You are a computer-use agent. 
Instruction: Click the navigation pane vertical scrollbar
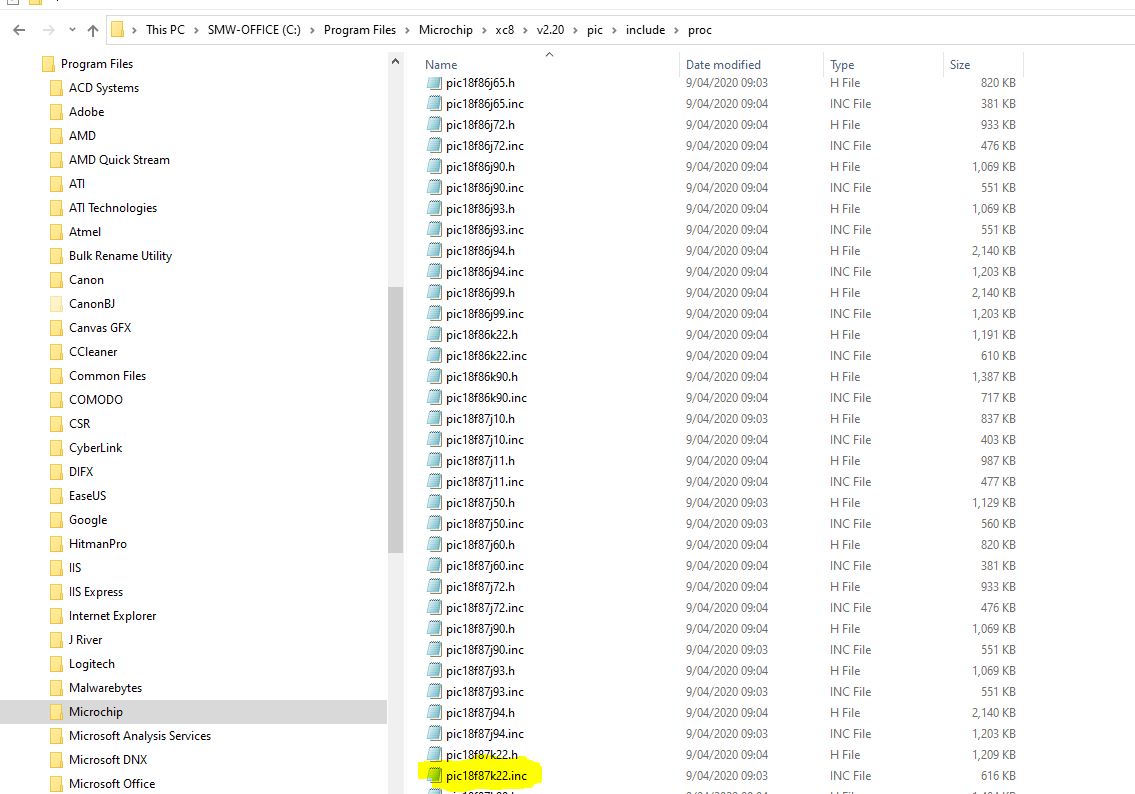pos(394,420)
